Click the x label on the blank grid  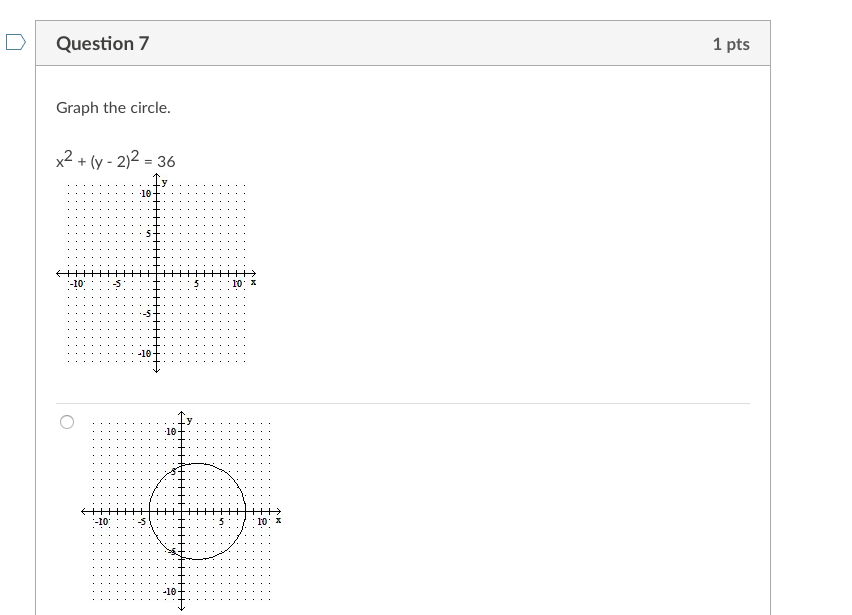tap(252, 282)
